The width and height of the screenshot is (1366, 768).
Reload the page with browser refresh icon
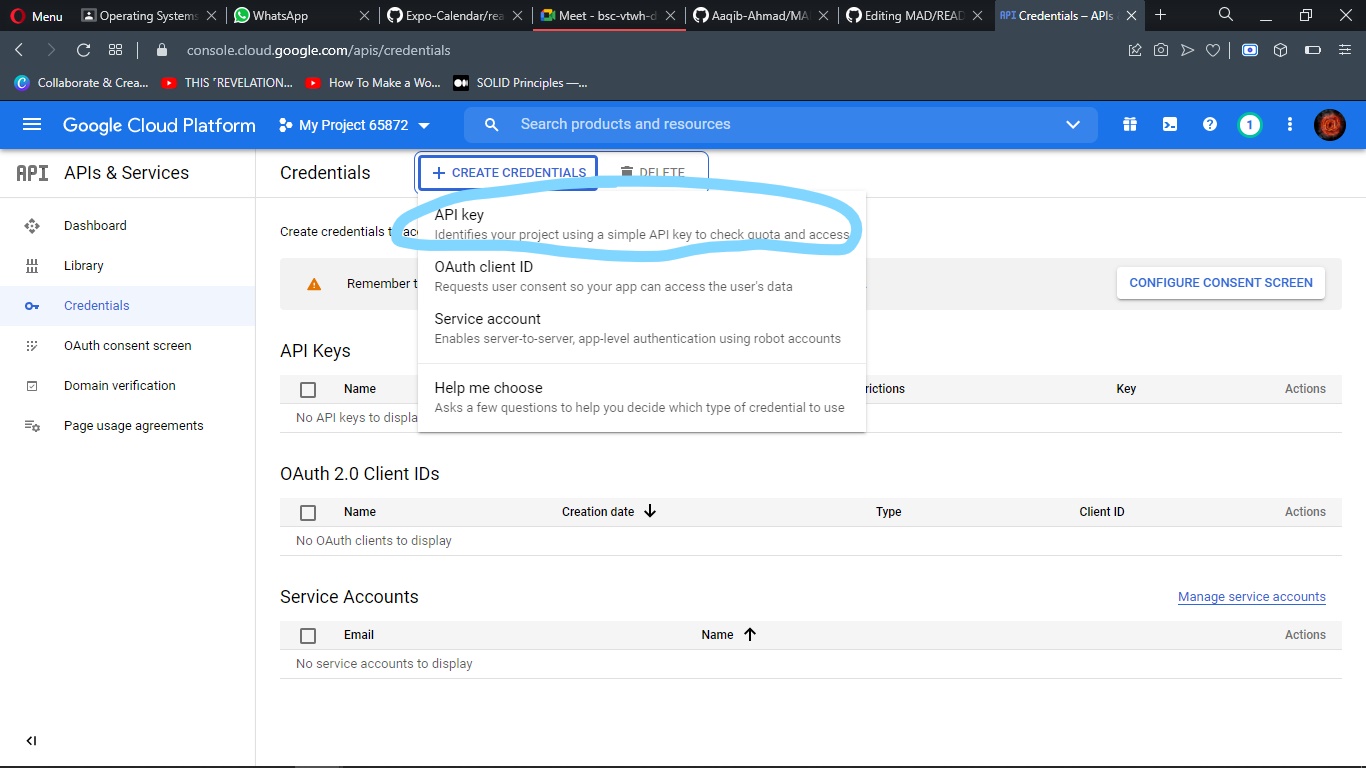click(84, 50)
